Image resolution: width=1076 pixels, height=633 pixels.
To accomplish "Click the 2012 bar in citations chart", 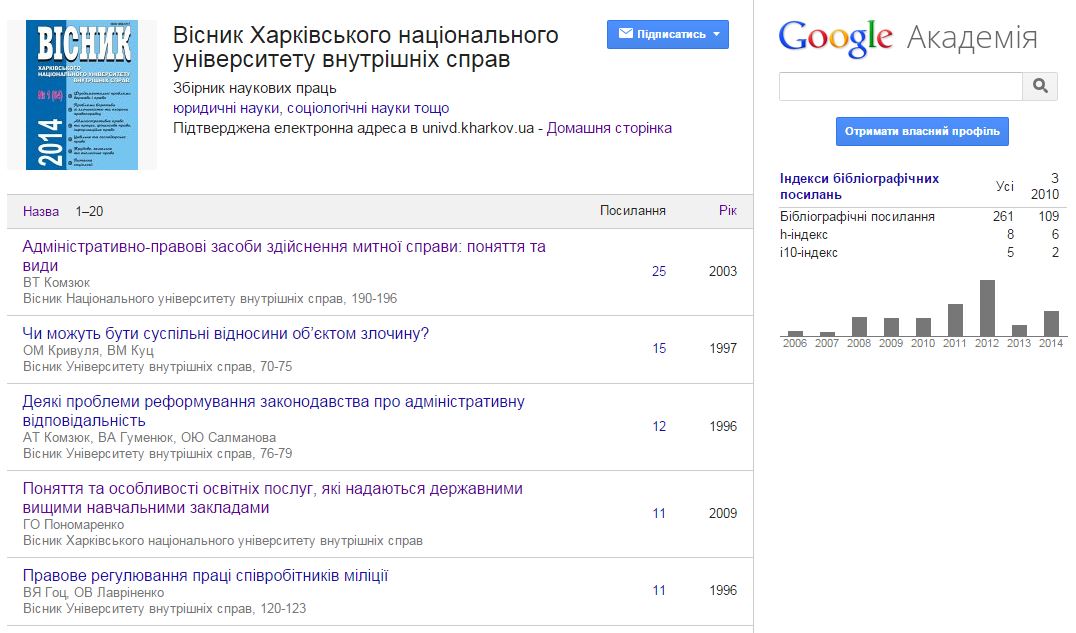I will pyautogui.click(x=987, y=308).
